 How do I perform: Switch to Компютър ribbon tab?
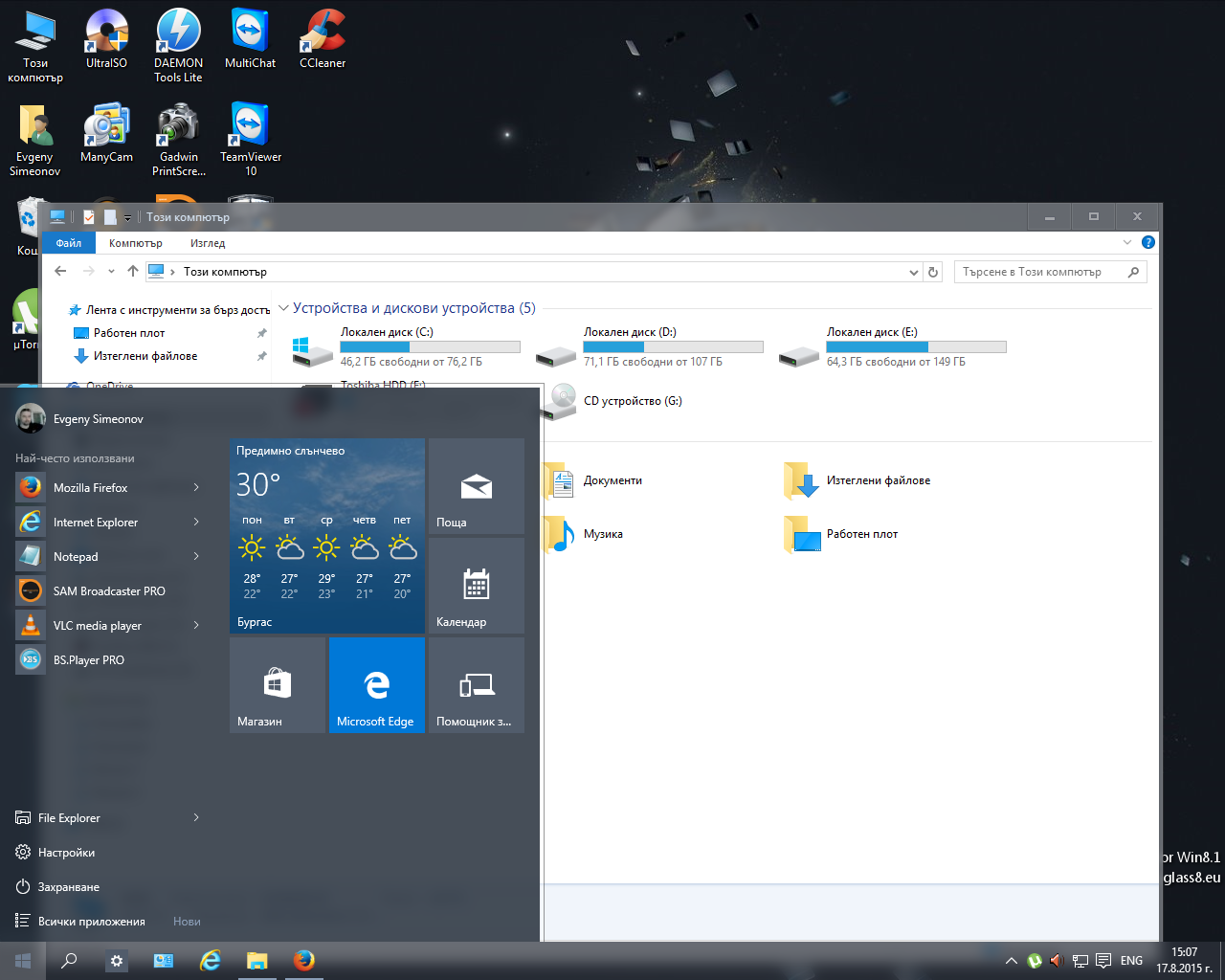[135, 243]
